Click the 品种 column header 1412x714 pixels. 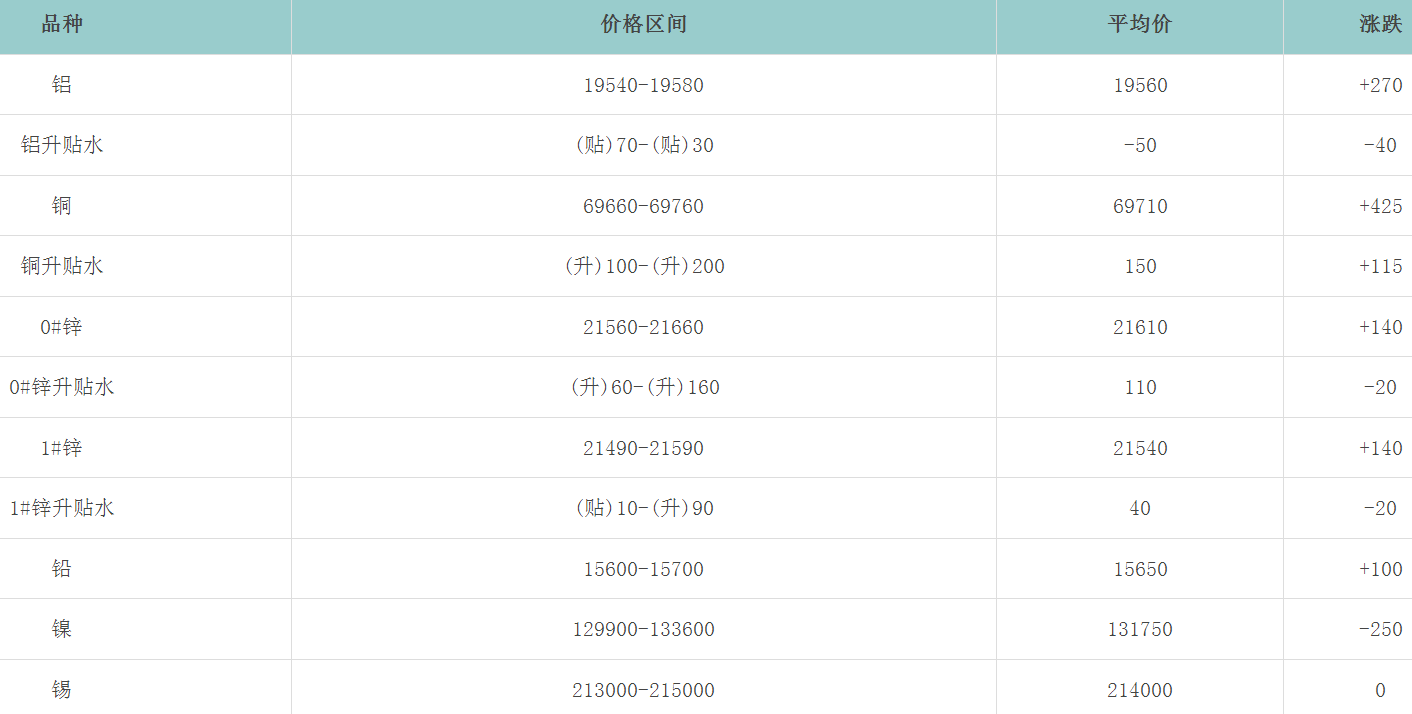click(62, 25)
